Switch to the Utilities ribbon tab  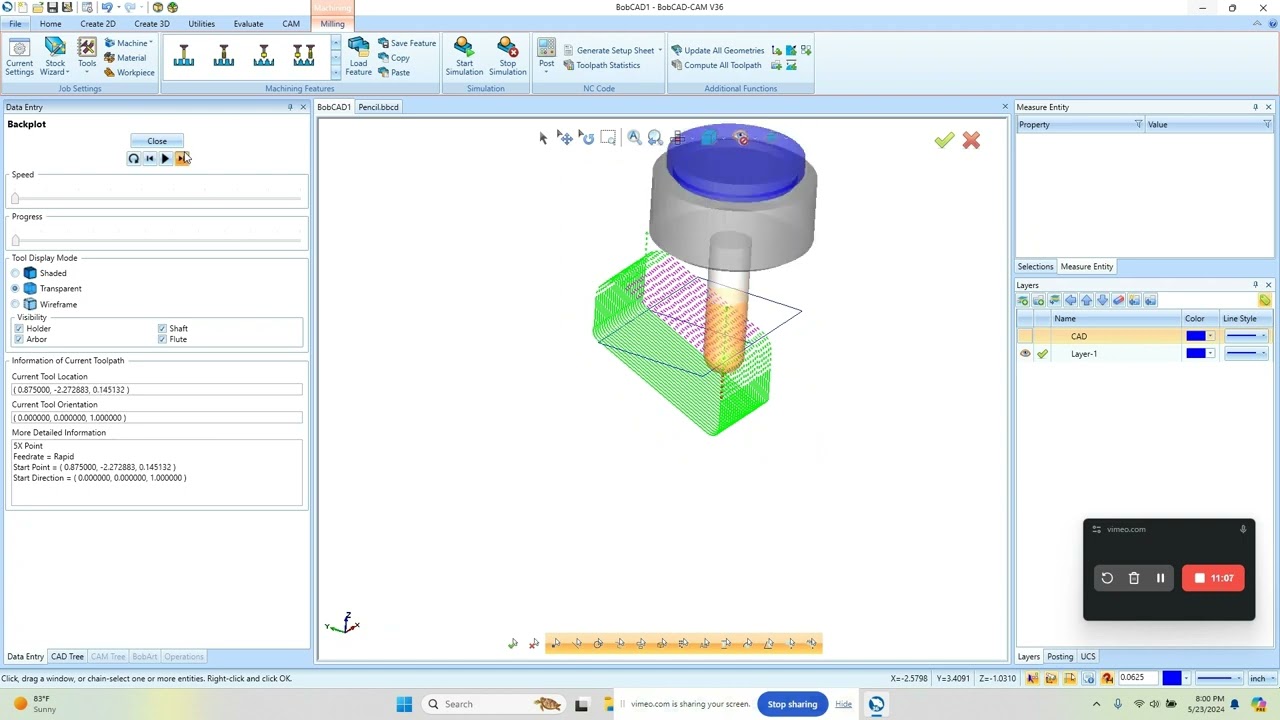201,24
